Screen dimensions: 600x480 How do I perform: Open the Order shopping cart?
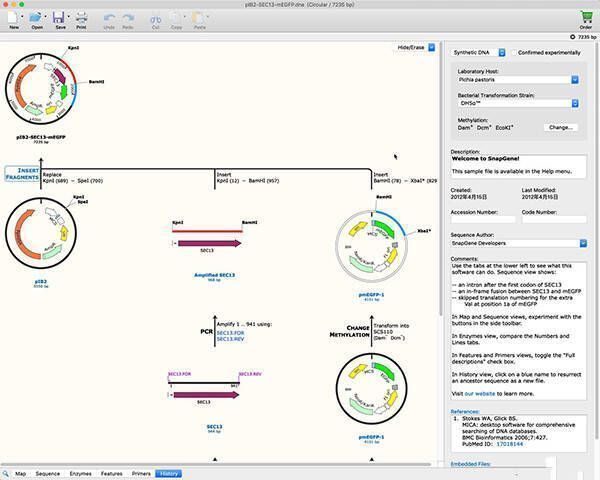point(585,16)
